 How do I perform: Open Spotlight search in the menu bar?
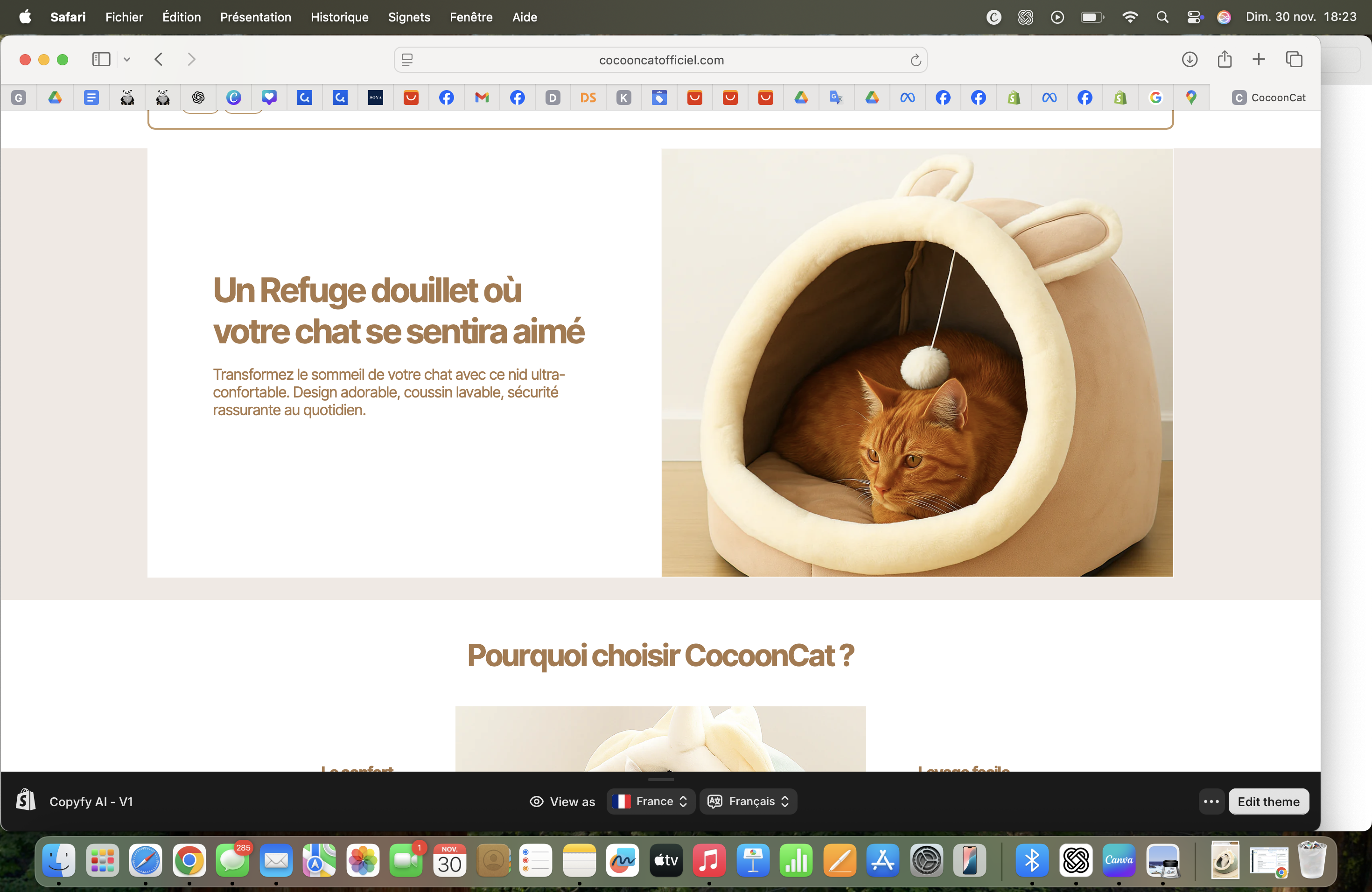pos(1162,17)
